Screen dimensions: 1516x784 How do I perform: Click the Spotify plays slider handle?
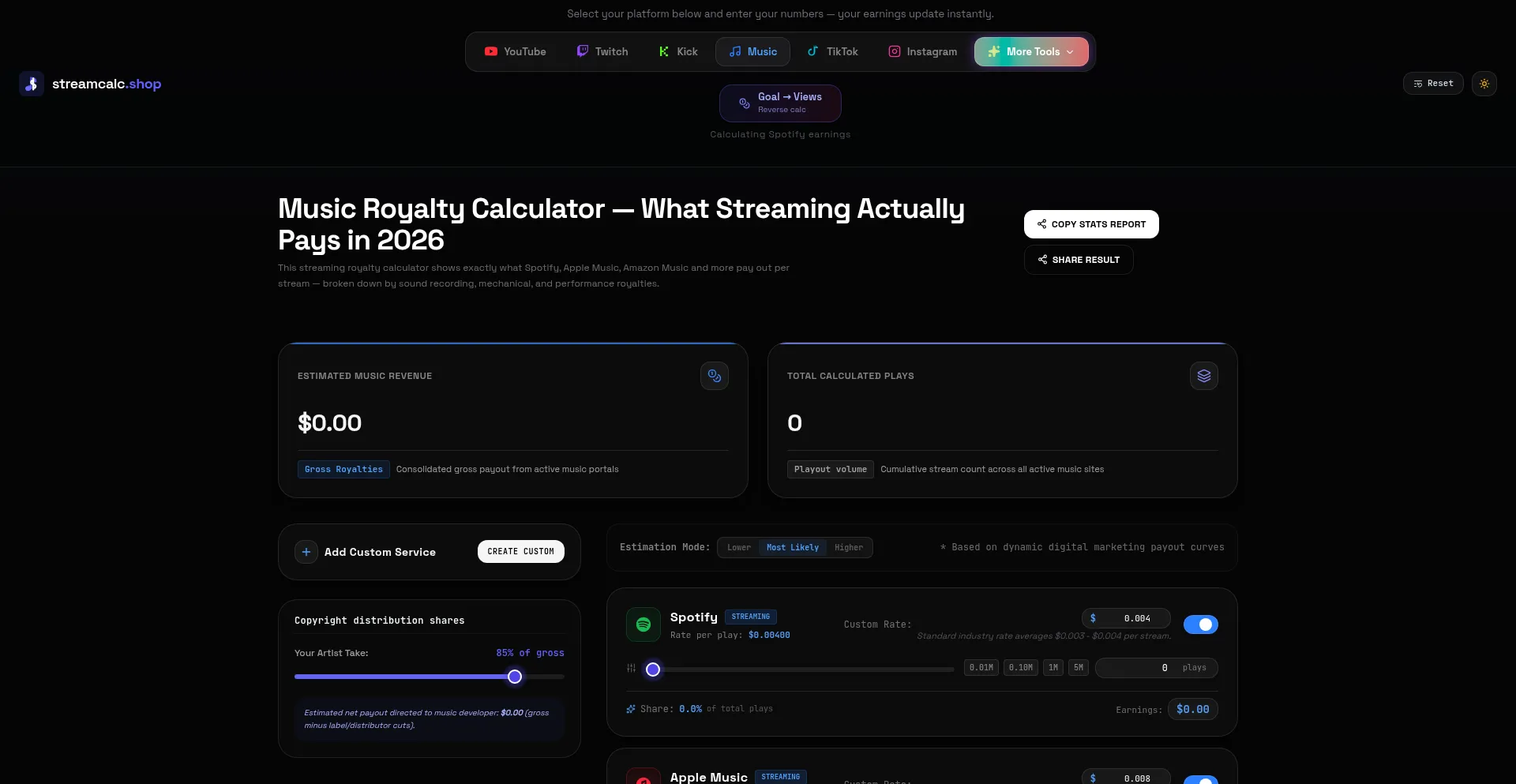point(653,670)
